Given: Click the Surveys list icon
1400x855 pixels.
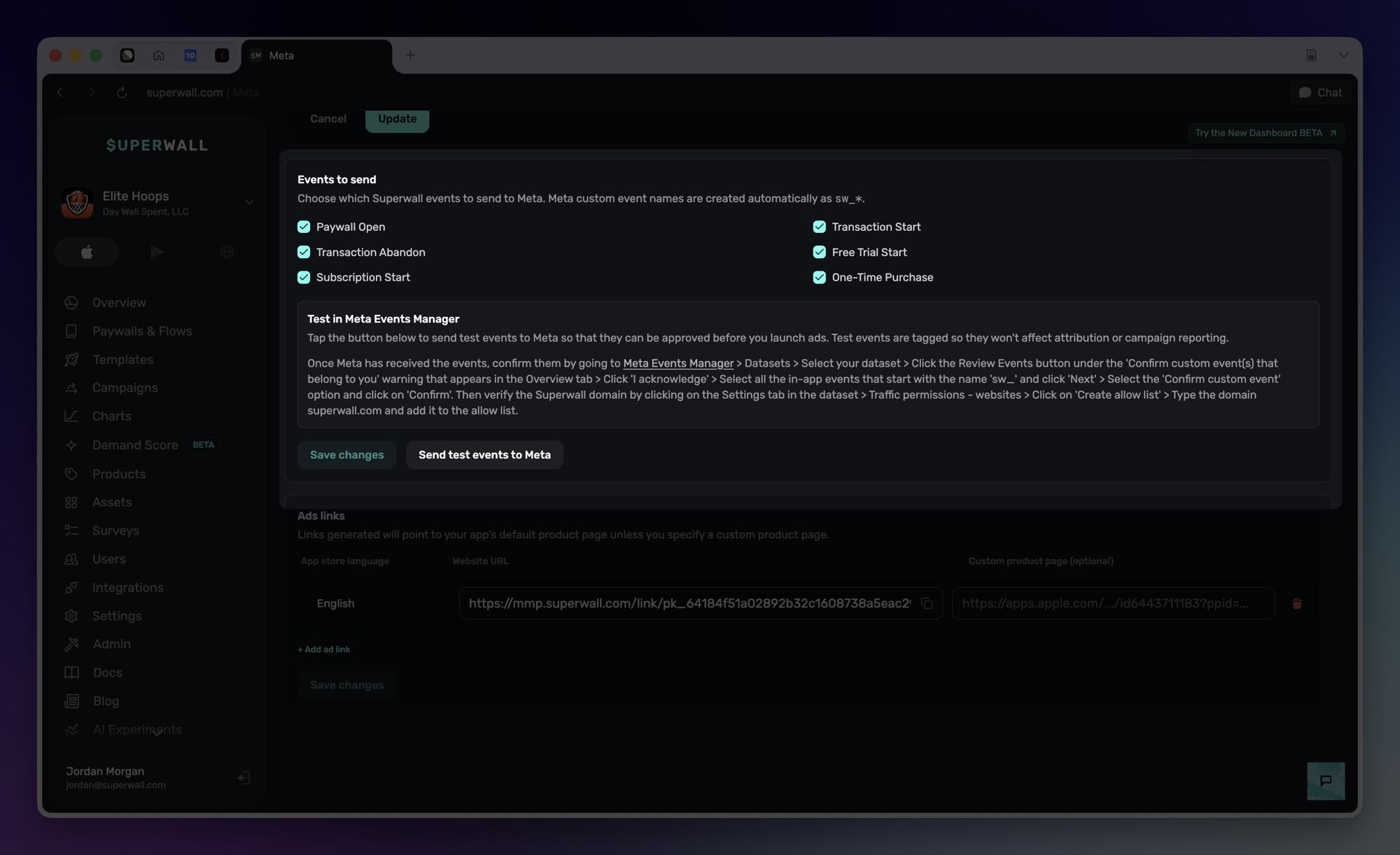Looking at the screenshot, I should pos(71,530).
